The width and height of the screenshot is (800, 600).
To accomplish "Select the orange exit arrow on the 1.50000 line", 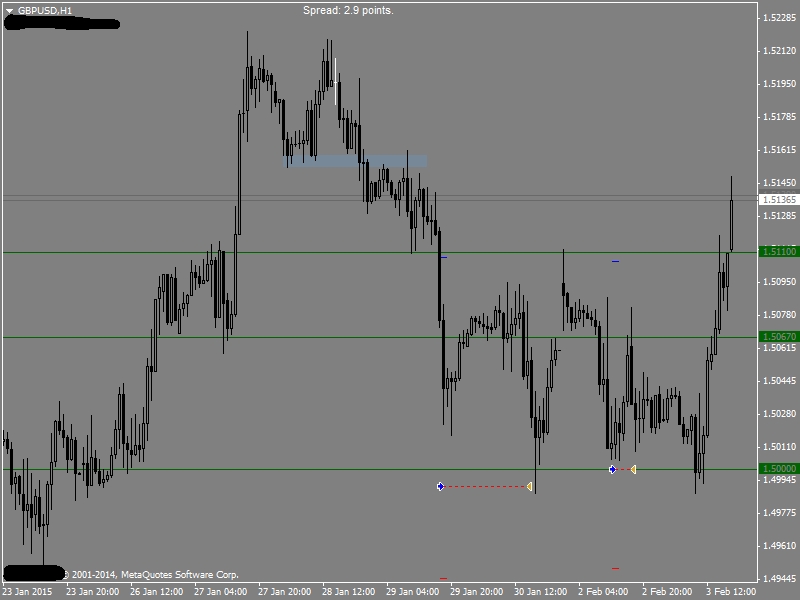I will tap(633, 469).
